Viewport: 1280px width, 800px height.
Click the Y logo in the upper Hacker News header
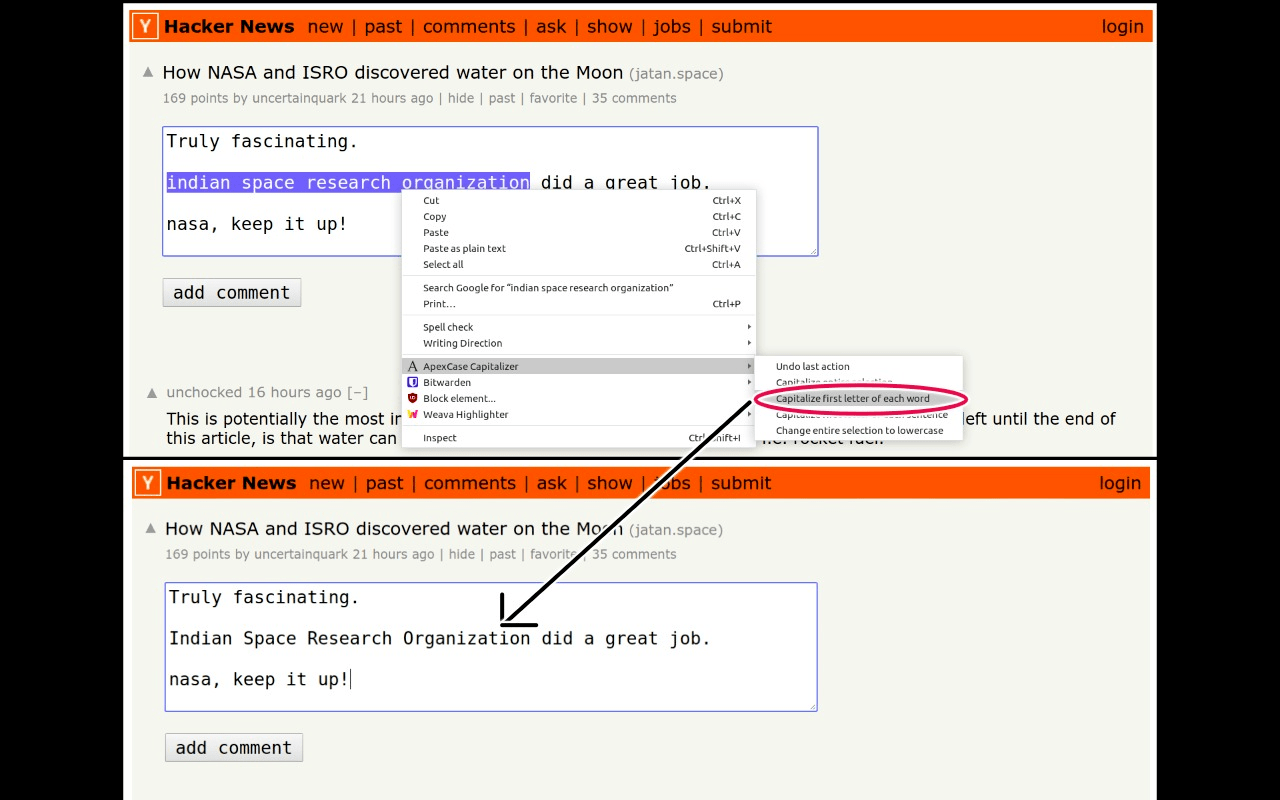pyautogui.click(x=146, y=27)
